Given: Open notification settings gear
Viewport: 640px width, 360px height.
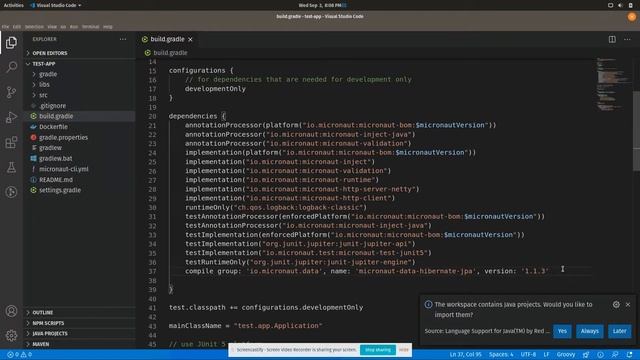Looking at the screenshot, I should (x=616, y=304).
